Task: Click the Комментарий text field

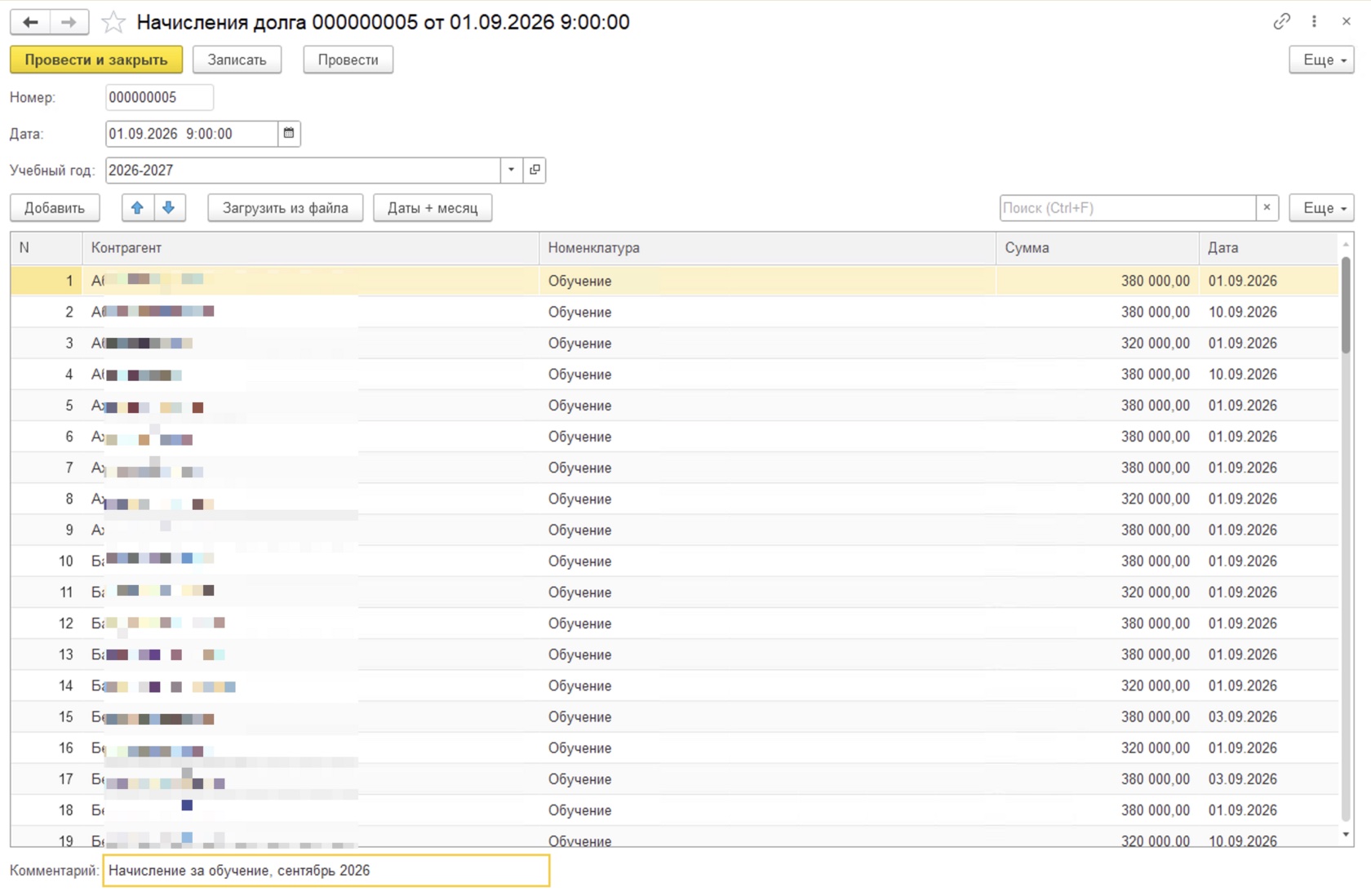Action: pyautogui.click(x=326, y=870)
